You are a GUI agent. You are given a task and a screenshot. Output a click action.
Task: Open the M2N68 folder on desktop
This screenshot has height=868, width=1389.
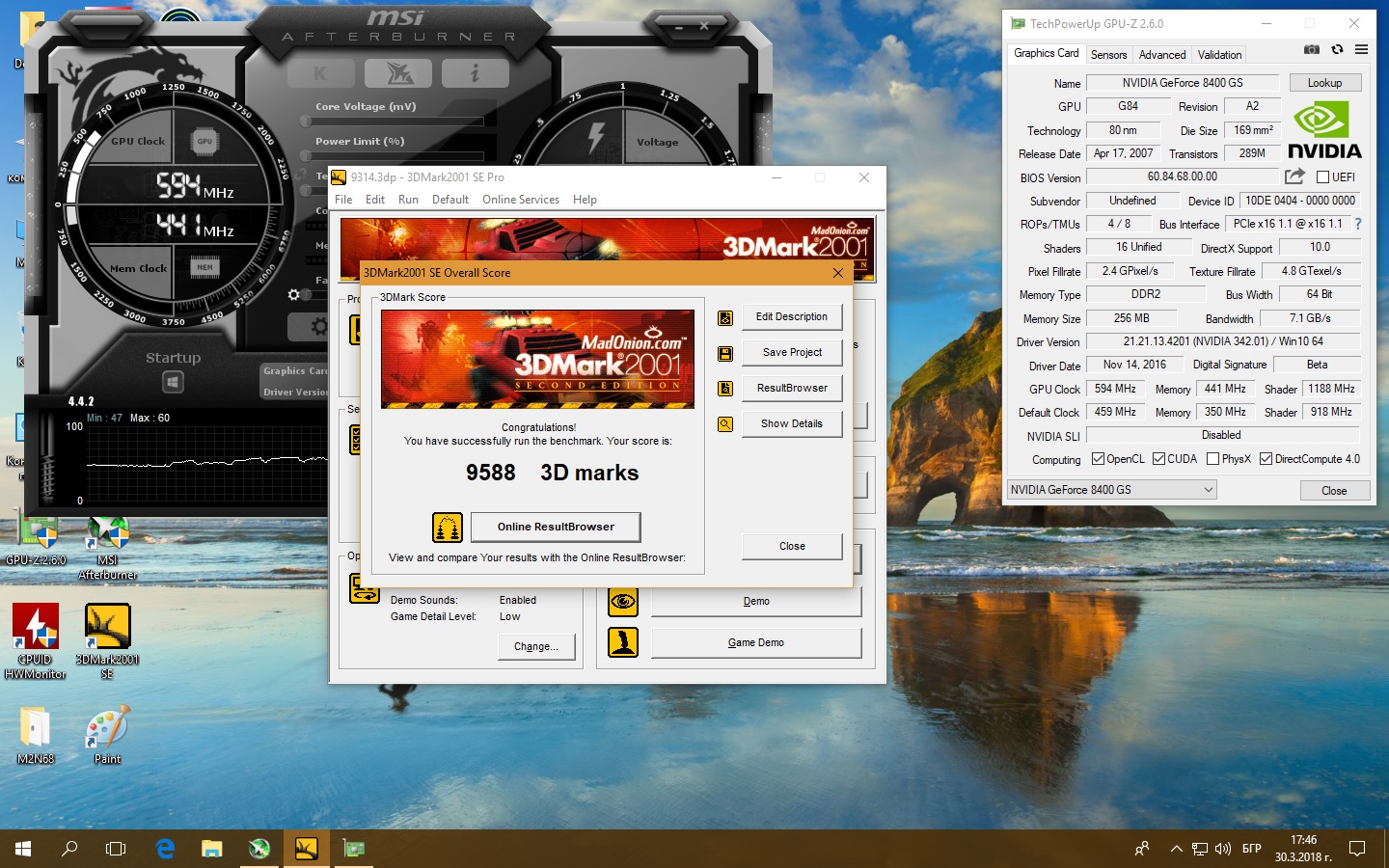[36, 736]
